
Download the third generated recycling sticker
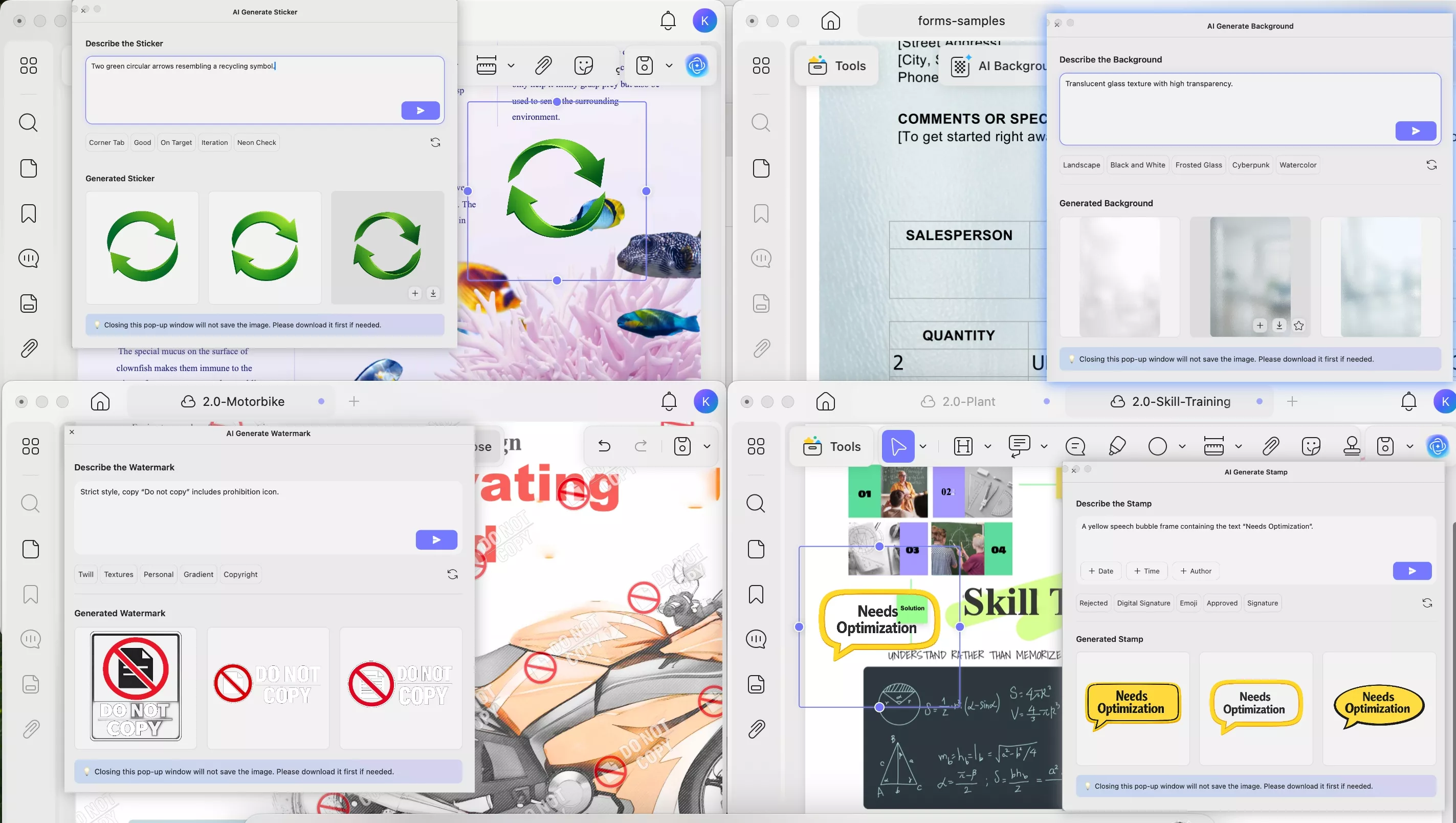pyautogui.click(x=433, y=293)
